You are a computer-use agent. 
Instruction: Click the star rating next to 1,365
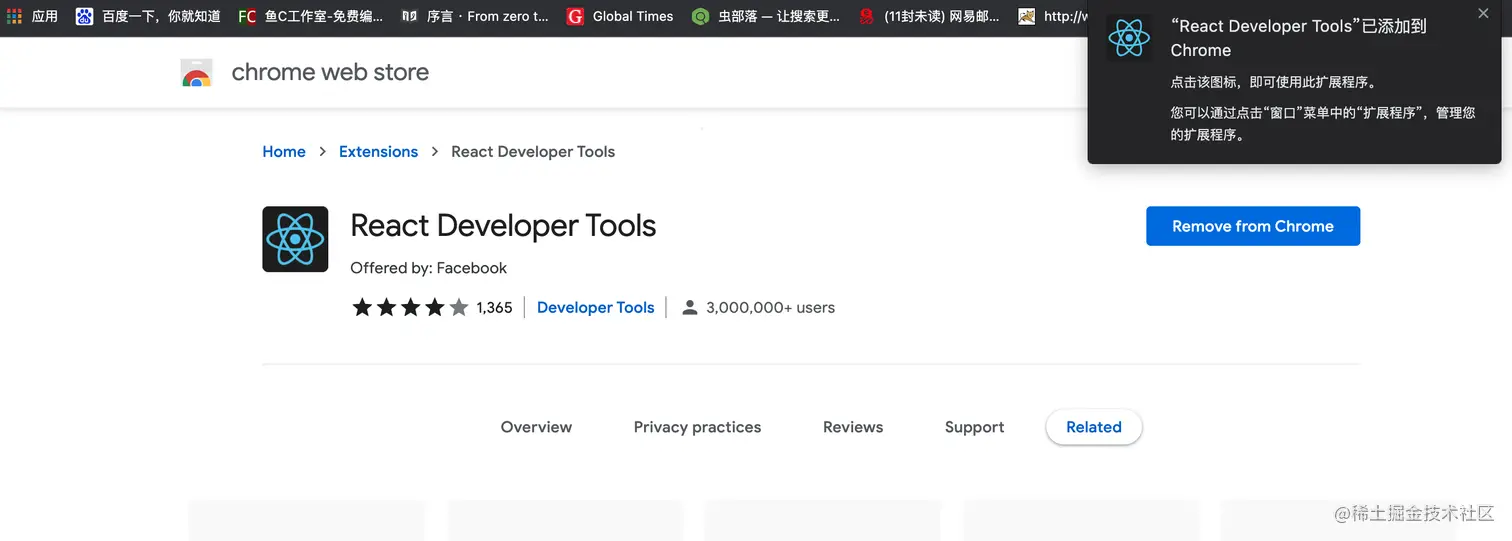click(410, 307)
